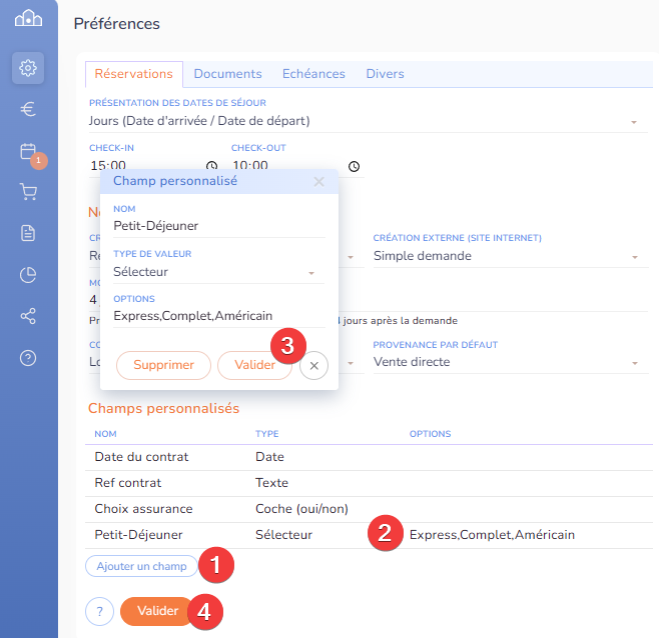Click the home logo at top of sidebar
Image resolution: width=659 pixels, height=638 pixels.
28,18
